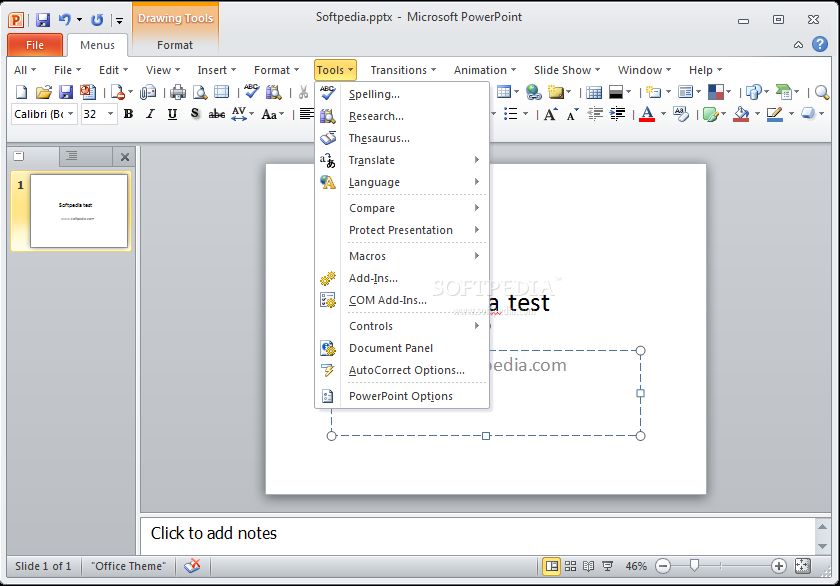This screenshot has height=586, width=840.
Task: Click the Shape Fill paint bucket
Action: tap(741, 114)
